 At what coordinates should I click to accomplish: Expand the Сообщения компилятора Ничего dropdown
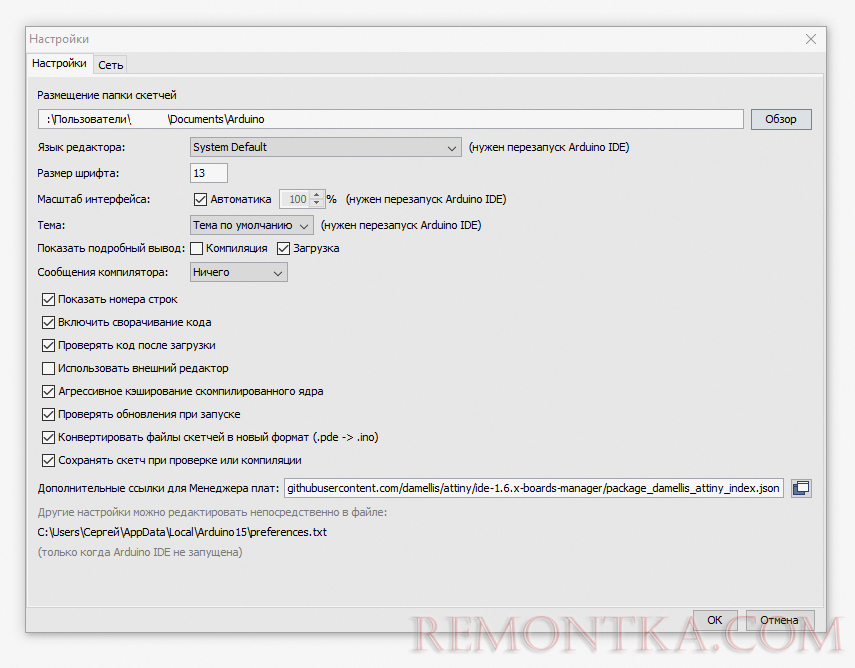pyautogui.click(x=239, y=272)
